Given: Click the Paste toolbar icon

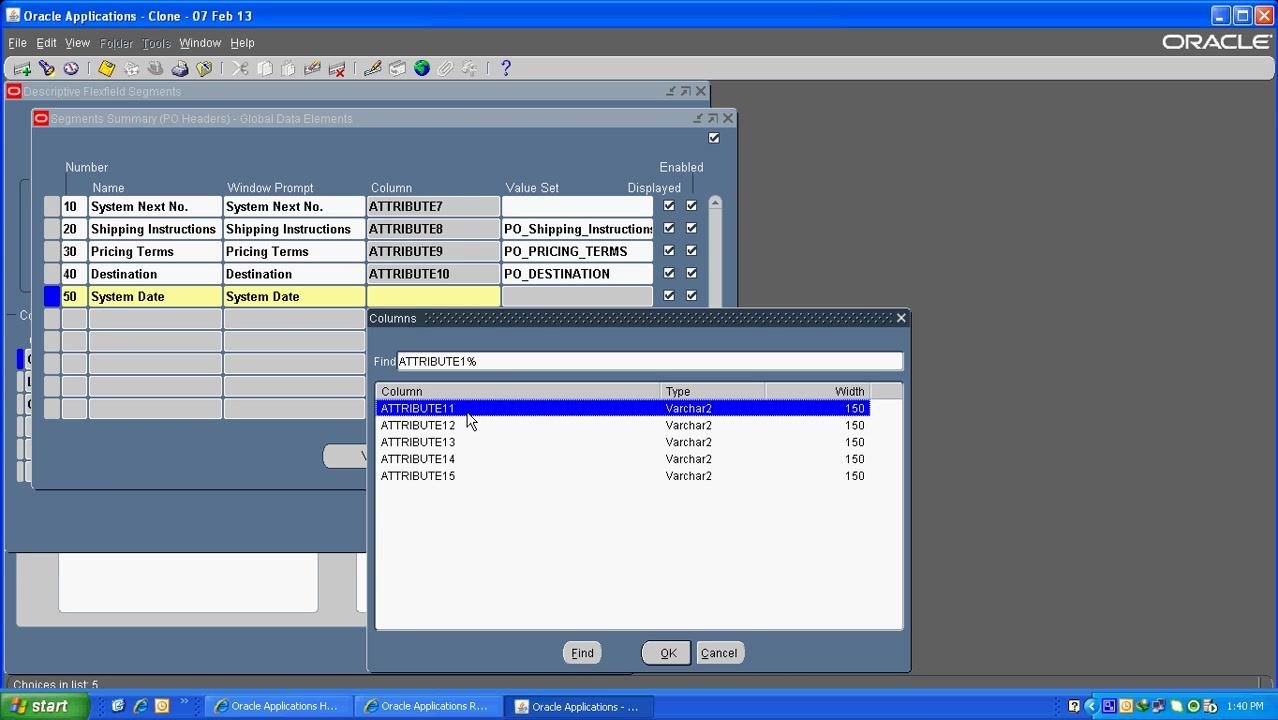Looking at the screenshot, I should tap(288, 69).
